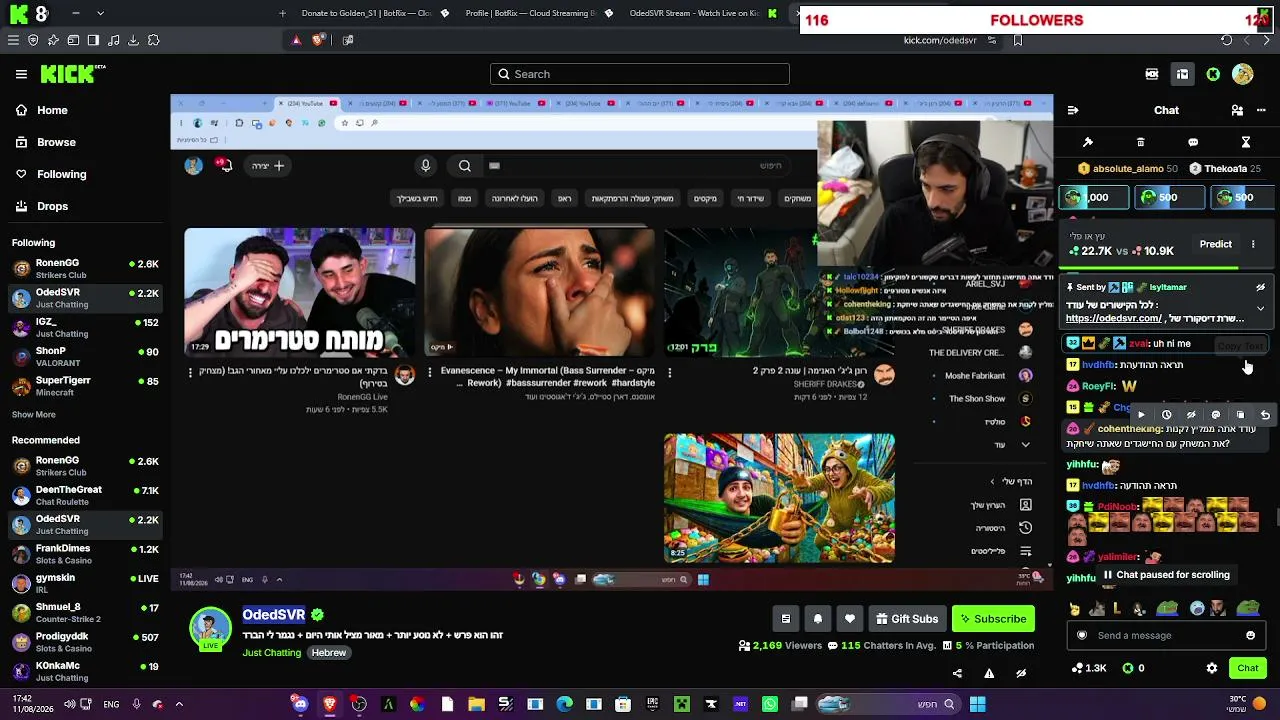The image size is (1280, 720).
Task: Open Windows Start menu in taskbar
Action: point(977,704)
